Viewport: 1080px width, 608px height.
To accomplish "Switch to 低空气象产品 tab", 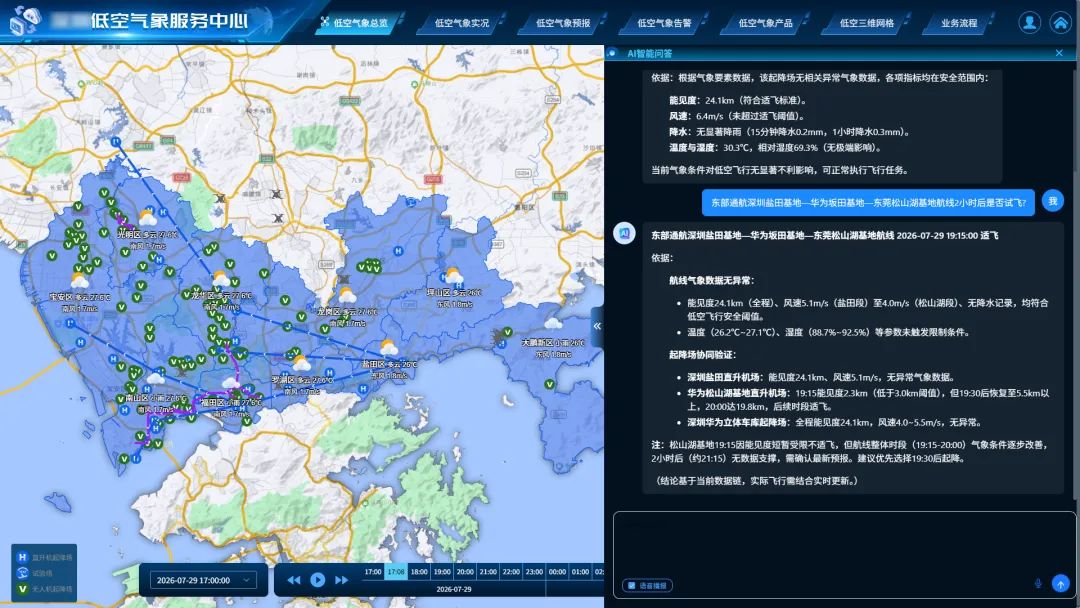I will pos(765,23).
